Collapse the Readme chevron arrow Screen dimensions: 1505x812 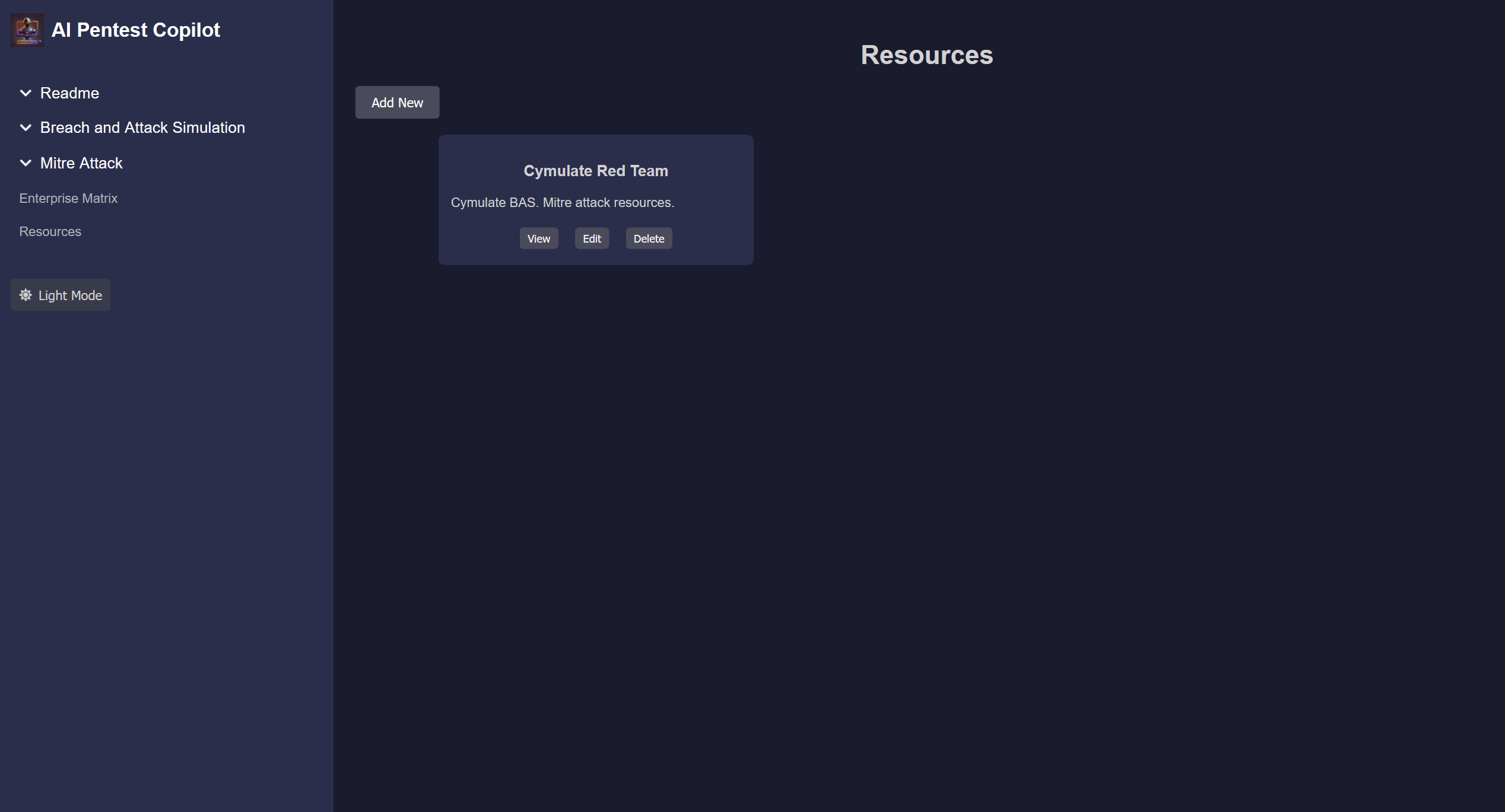click(26, 93)
